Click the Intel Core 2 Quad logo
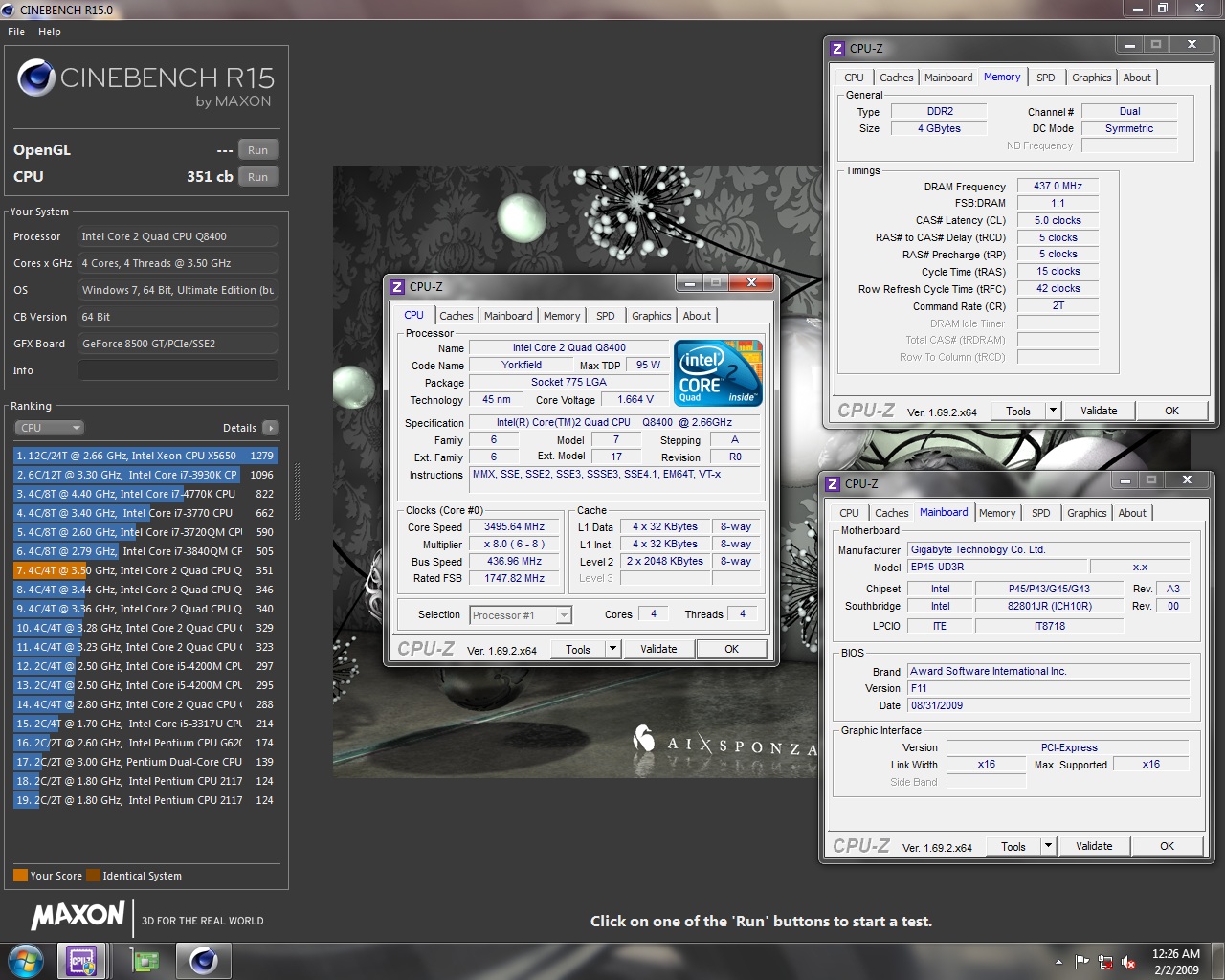 coord(718,372)
